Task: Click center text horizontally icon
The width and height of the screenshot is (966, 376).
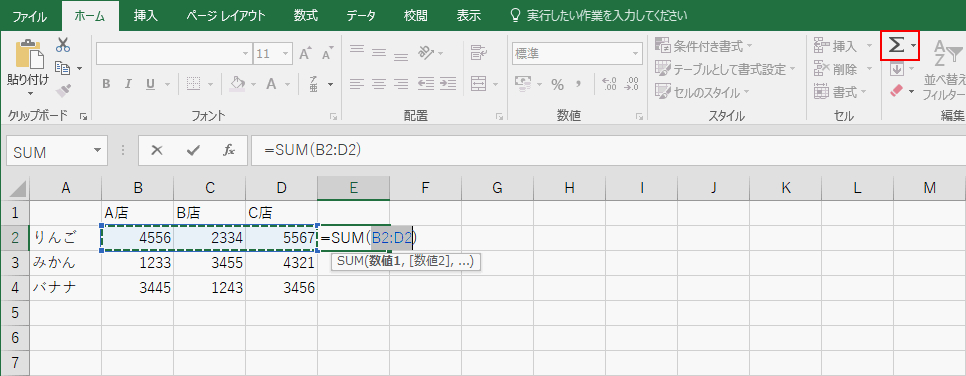Action: coord(379,84)
